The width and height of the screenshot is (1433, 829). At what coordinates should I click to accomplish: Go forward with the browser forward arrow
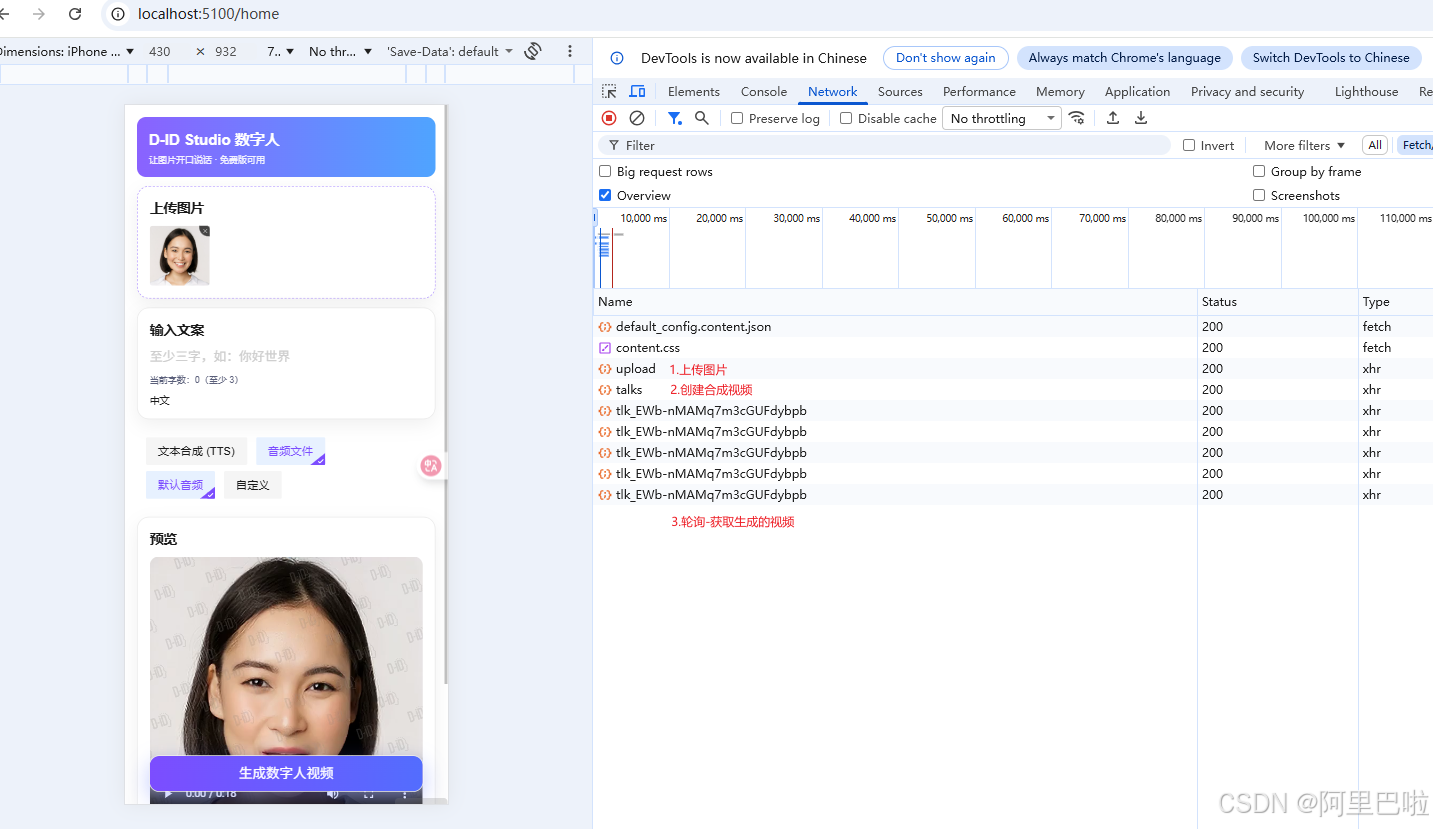coord(39,14)
